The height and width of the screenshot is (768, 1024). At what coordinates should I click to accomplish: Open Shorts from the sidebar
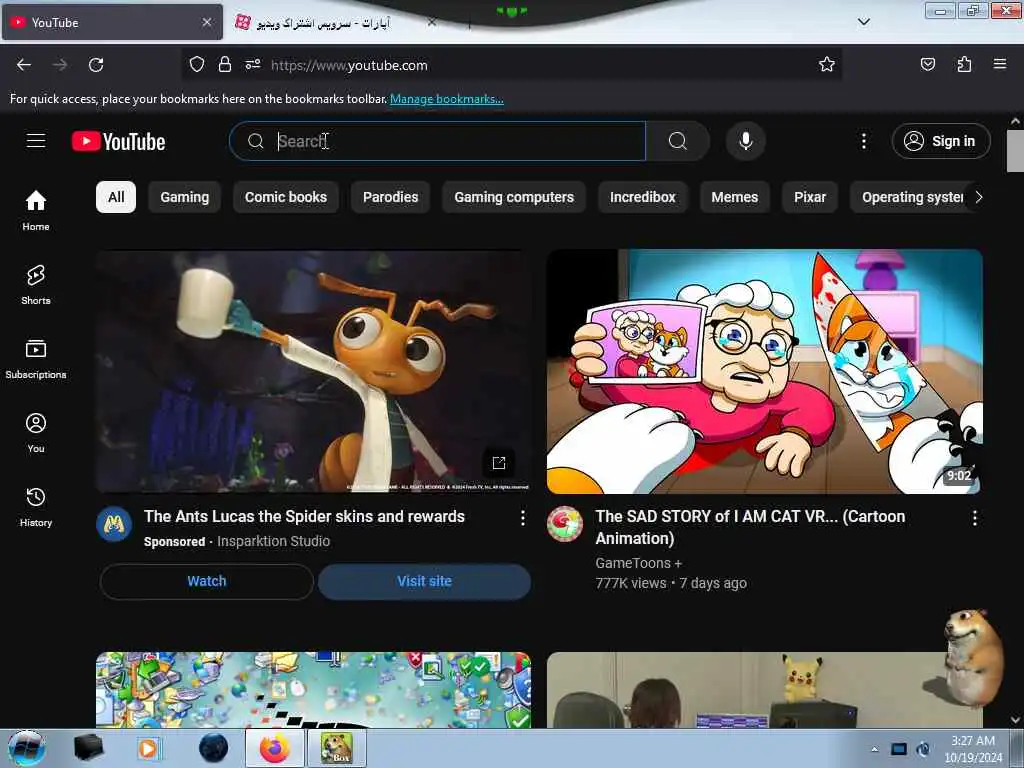36,285
